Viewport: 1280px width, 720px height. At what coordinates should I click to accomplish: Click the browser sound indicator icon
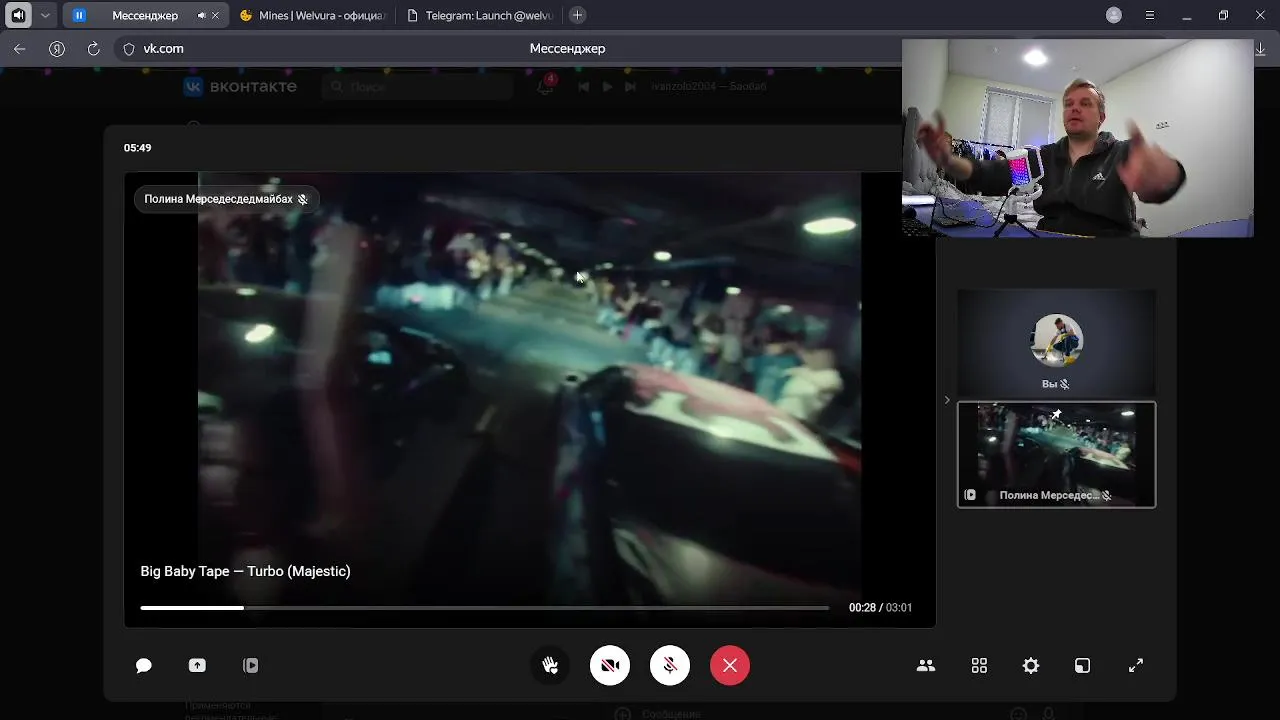18,16
